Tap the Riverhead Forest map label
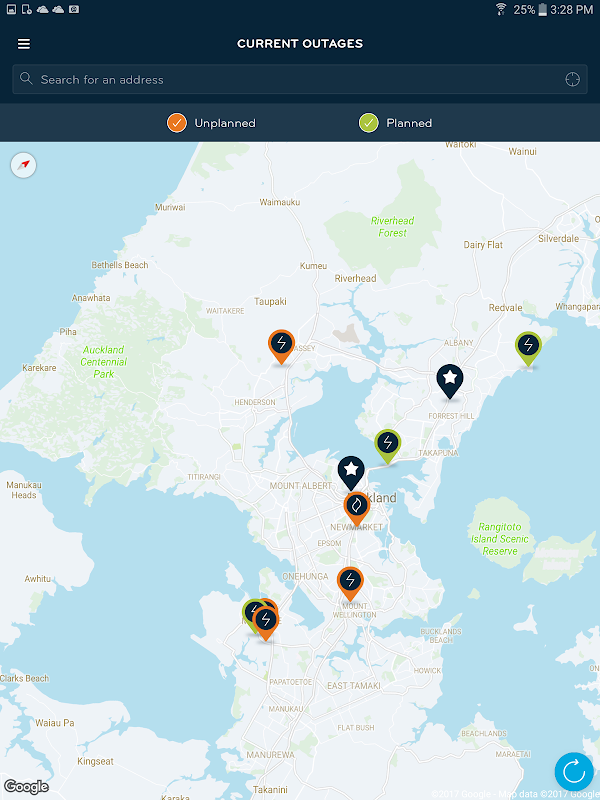This screenshot has height=800, width=600. pos(392,227)
